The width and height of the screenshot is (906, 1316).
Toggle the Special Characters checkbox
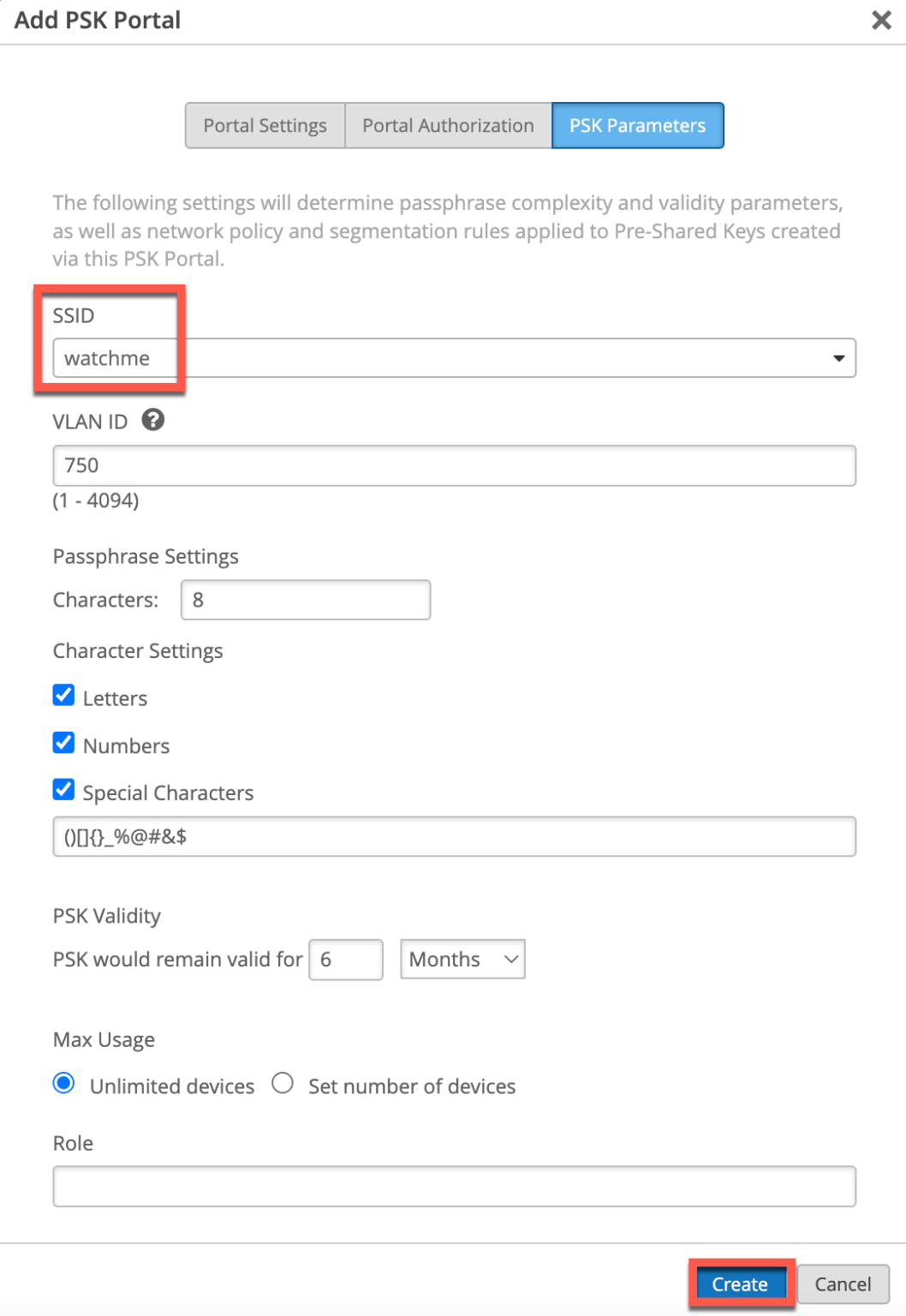pyautogui.click(x=63, y=789)
